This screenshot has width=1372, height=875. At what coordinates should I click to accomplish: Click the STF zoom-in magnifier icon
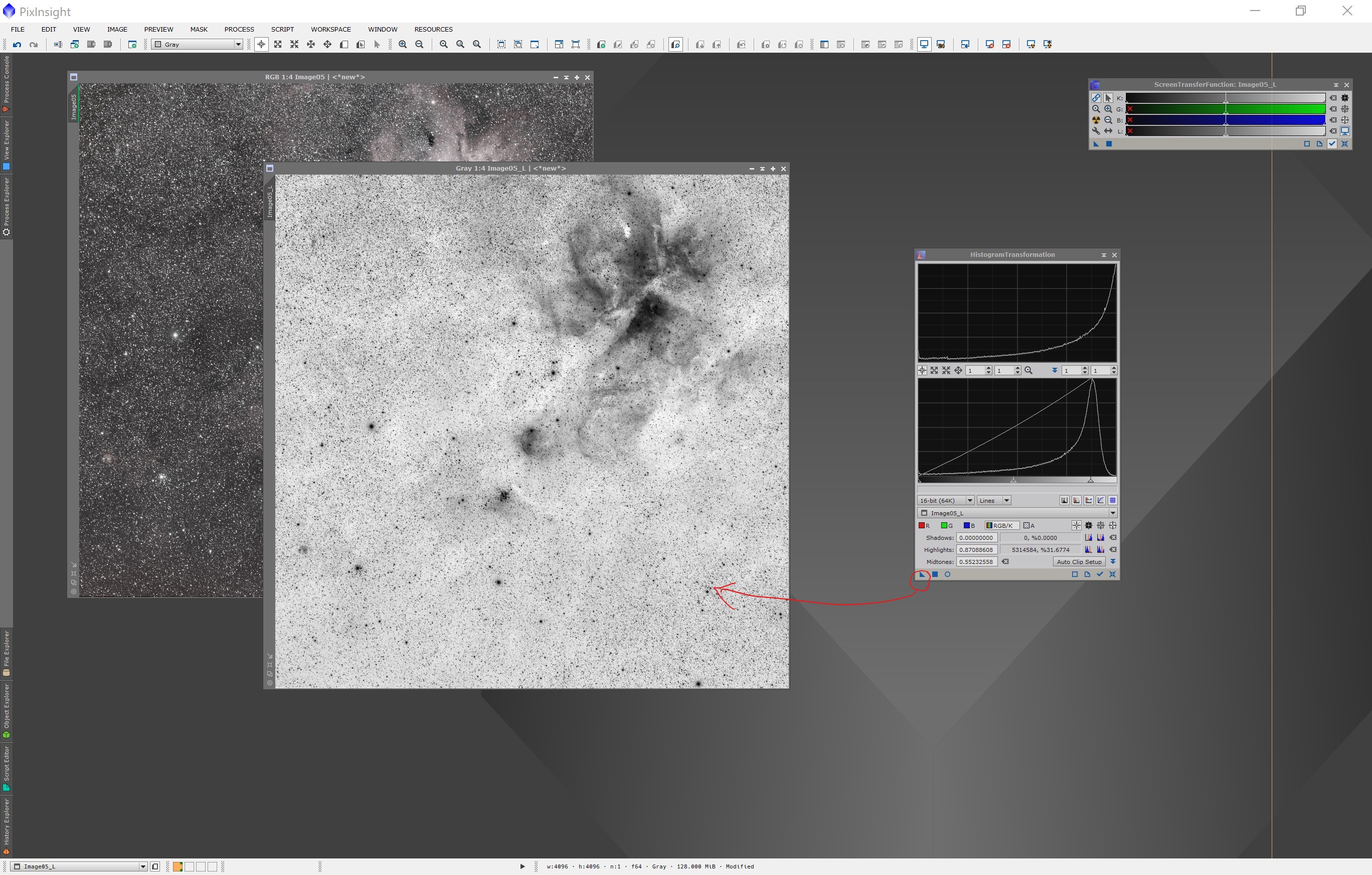pyautogui.click(x=1108, y=109)
